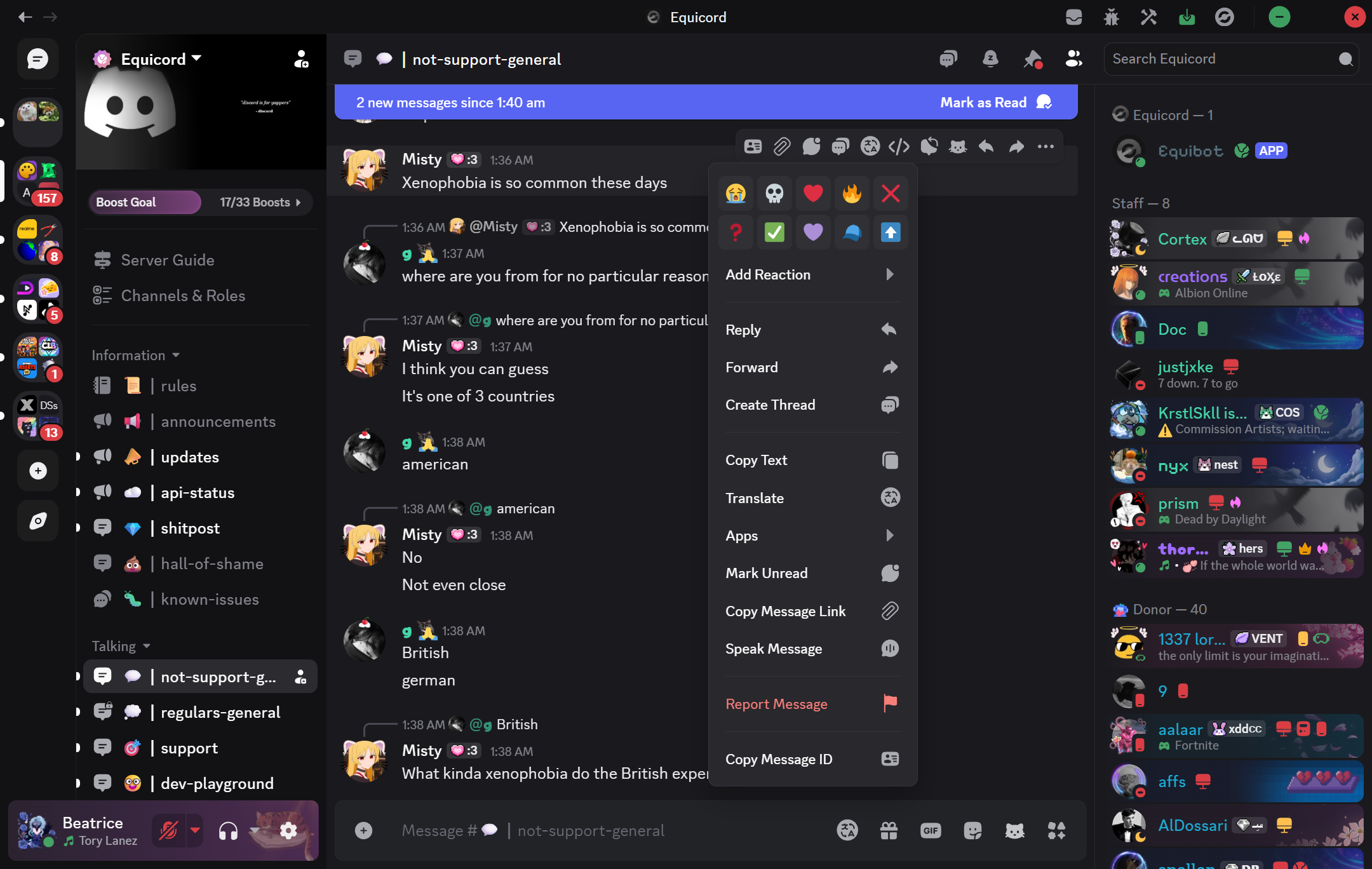The width and height of the screenshot is (1372, 869).
Task: React with the up arrow emoji
Action: pyautogui.click(x=891, y=232)
